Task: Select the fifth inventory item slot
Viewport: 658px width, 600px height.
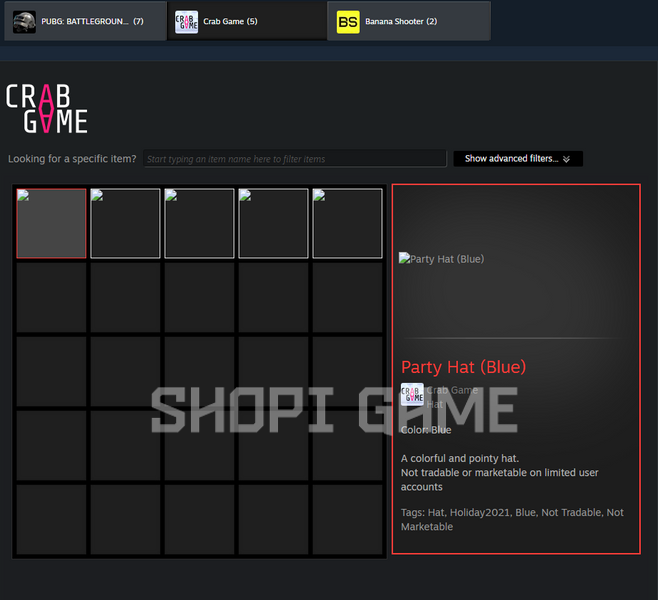Action: 347,223
